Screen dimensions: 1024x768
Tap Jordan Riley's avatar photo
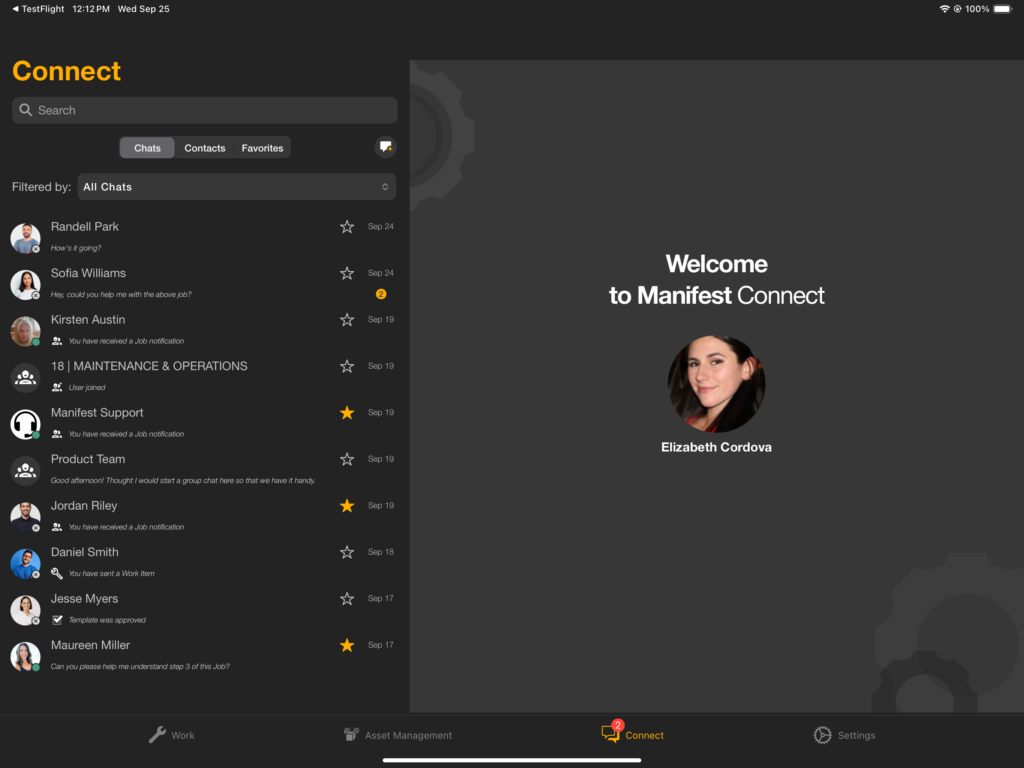click(25, 516)
